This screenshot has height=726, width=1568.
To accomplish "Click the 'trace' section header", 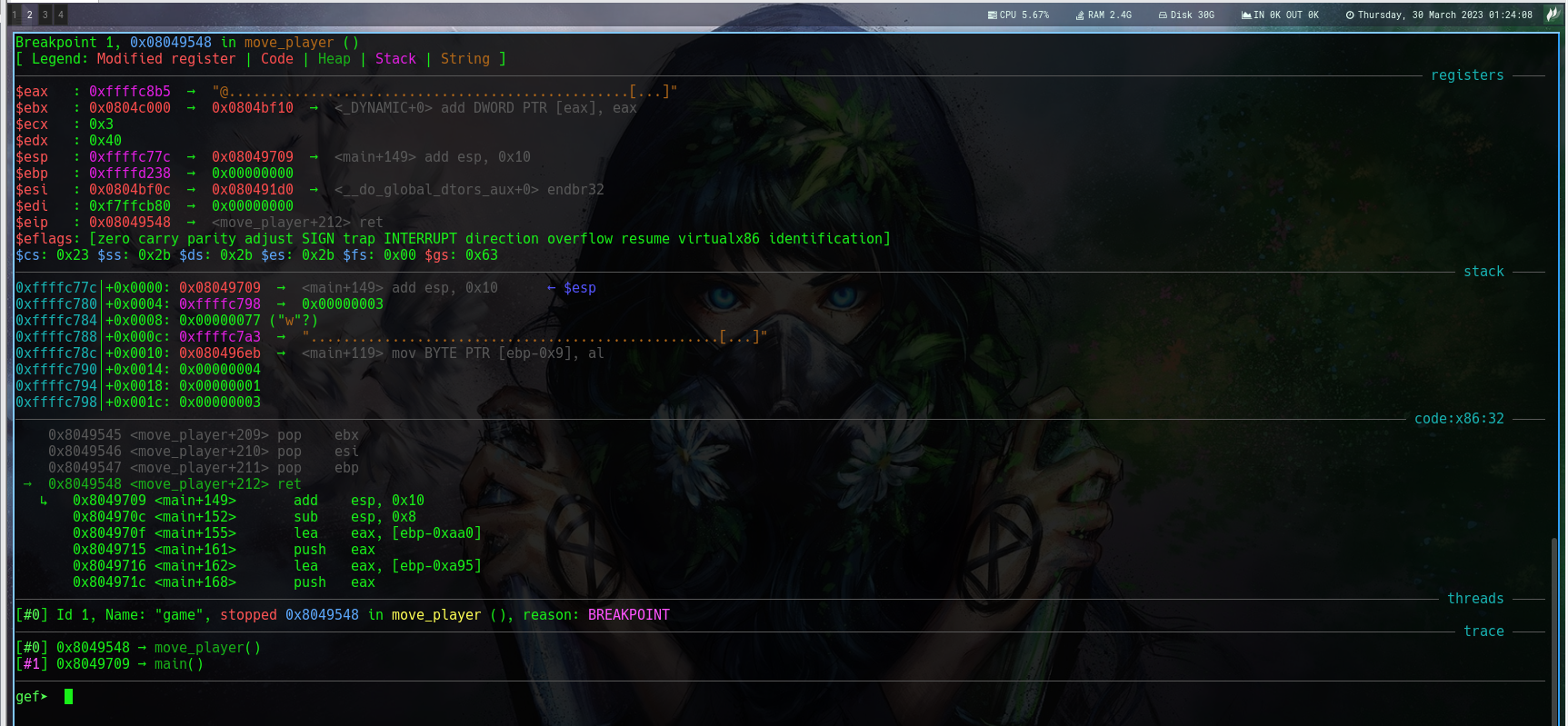I will click(1483, 631).
